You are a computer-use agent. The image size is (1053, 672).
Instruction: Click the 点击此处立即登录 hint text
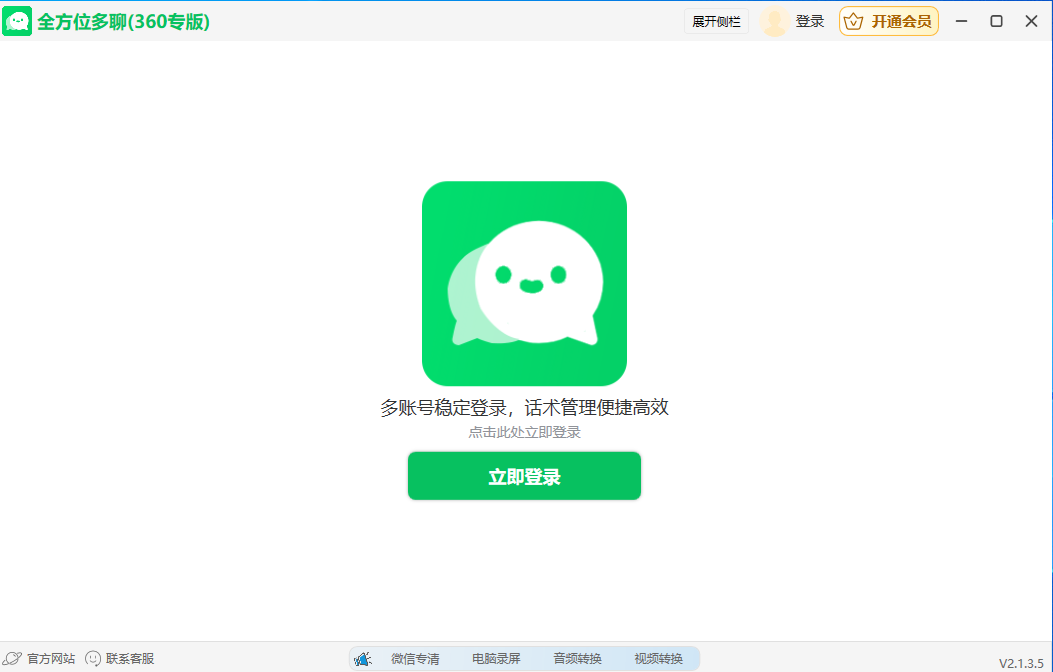pyautogui.click(x=524, y=432)
